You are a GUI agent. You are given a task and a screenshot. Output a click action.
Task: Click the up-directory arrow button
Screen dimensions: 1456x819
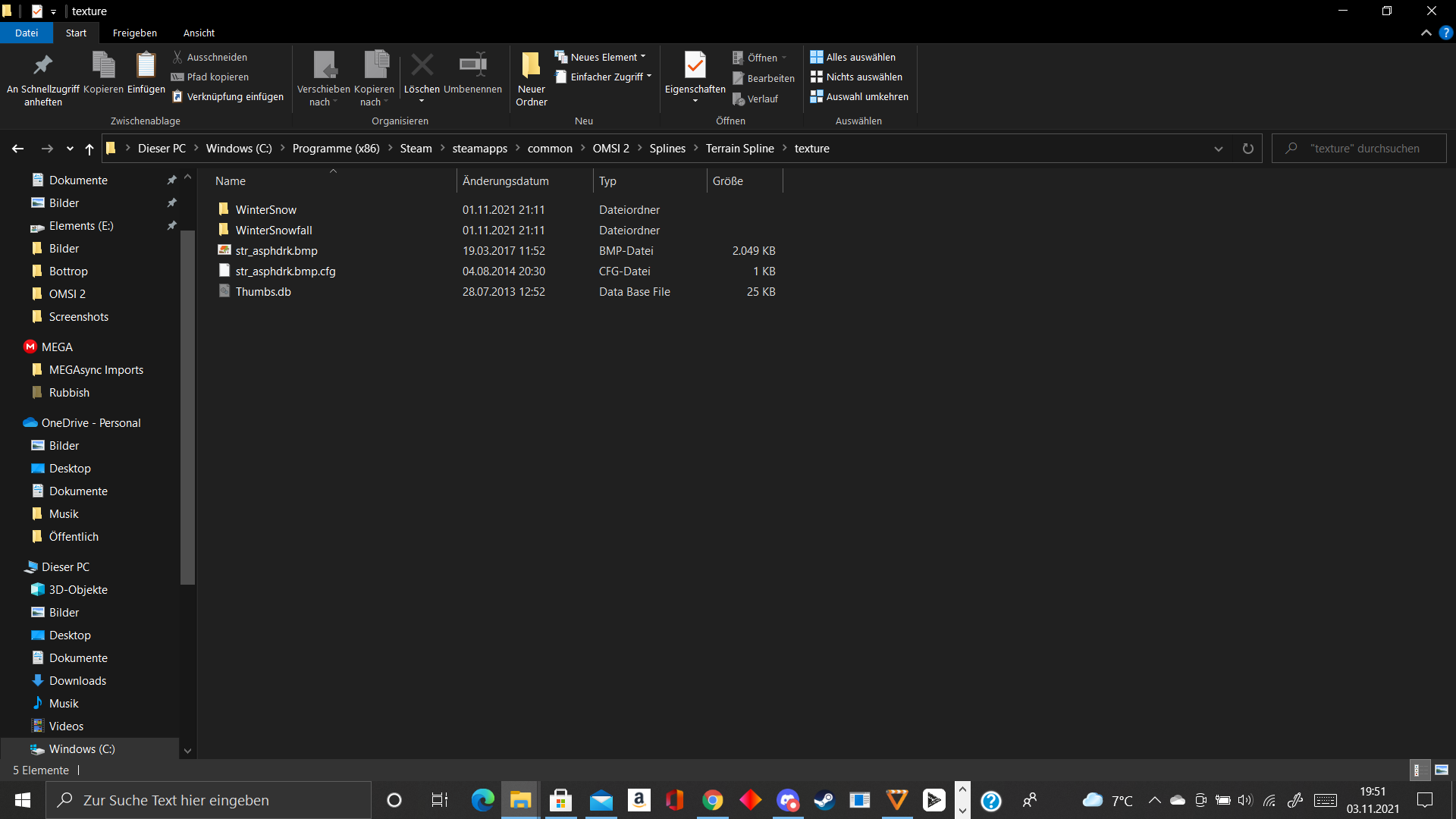[89, 149]
